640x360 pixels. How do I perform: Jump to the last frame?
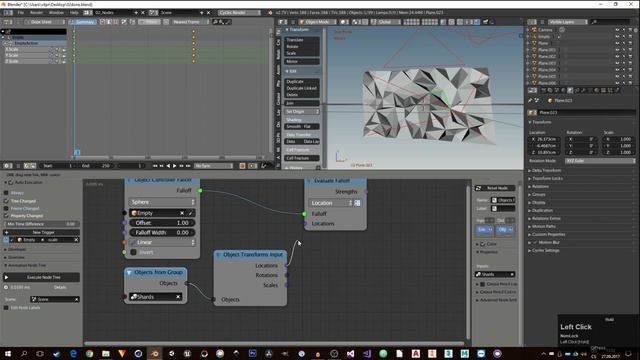coord(188,166)
